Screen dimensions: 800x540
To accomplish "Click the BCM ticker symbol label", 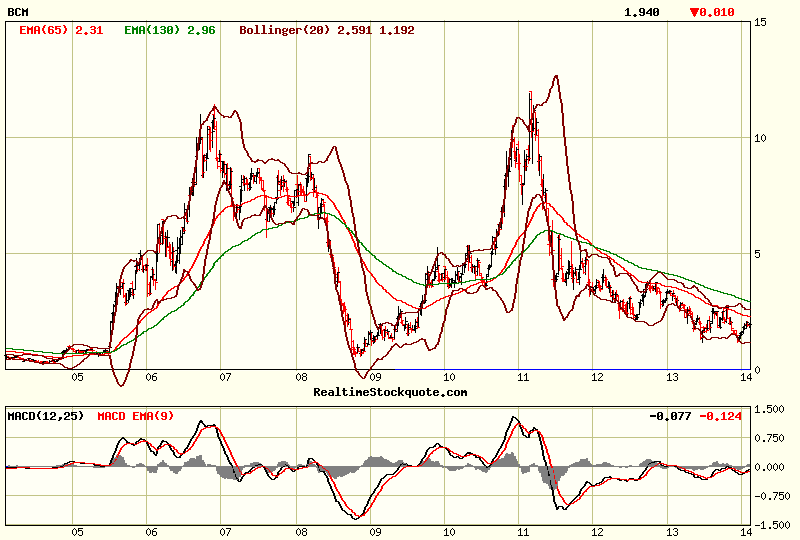I will click(x=18, y=12).
